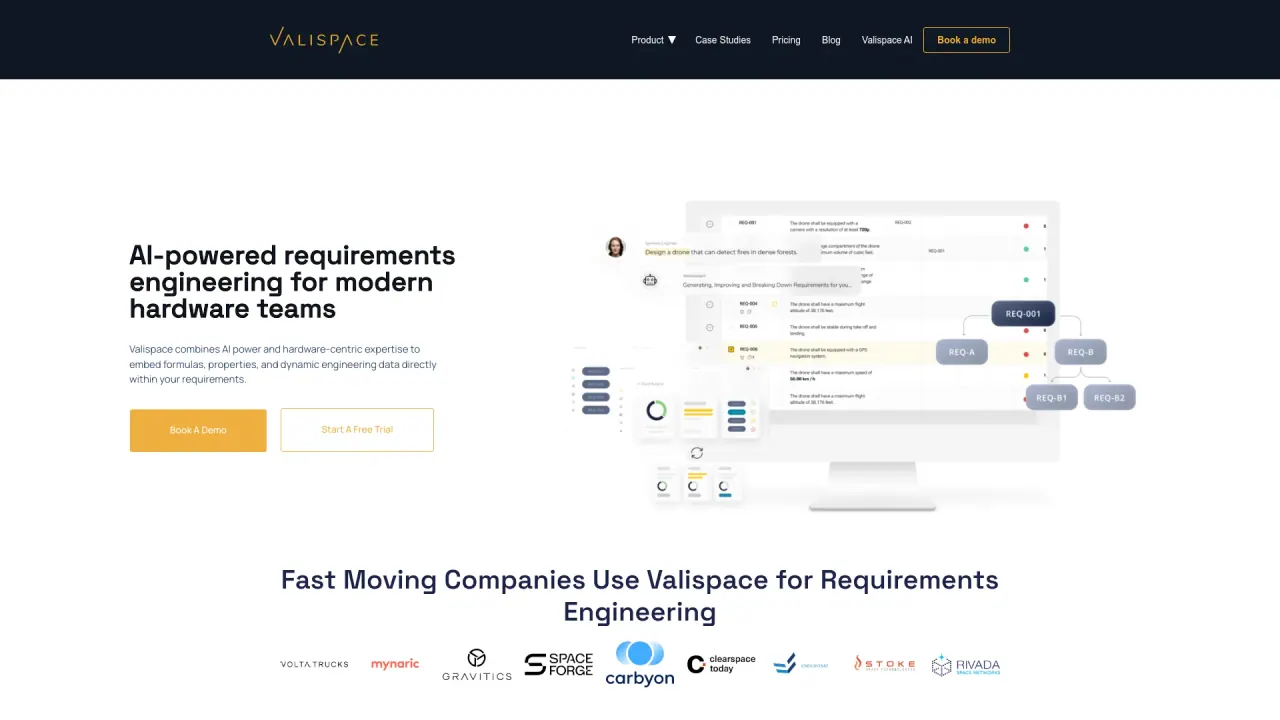Click the Clearspace Today logo
This screenshot has height=720, width=1280.
[x=721, y=664]
